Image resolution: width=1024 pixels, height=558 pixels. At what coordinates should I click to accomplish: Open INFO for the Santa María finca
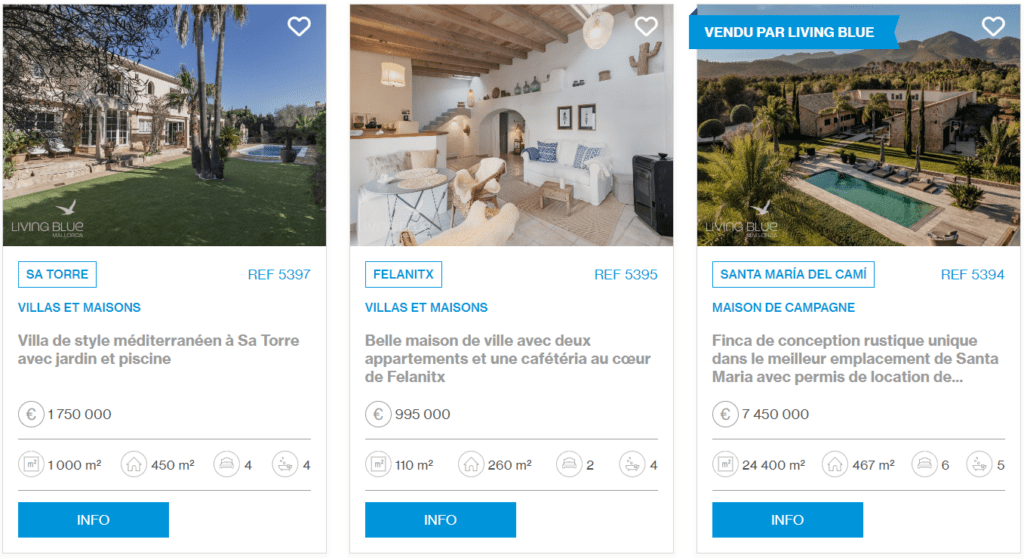[787, 520]
